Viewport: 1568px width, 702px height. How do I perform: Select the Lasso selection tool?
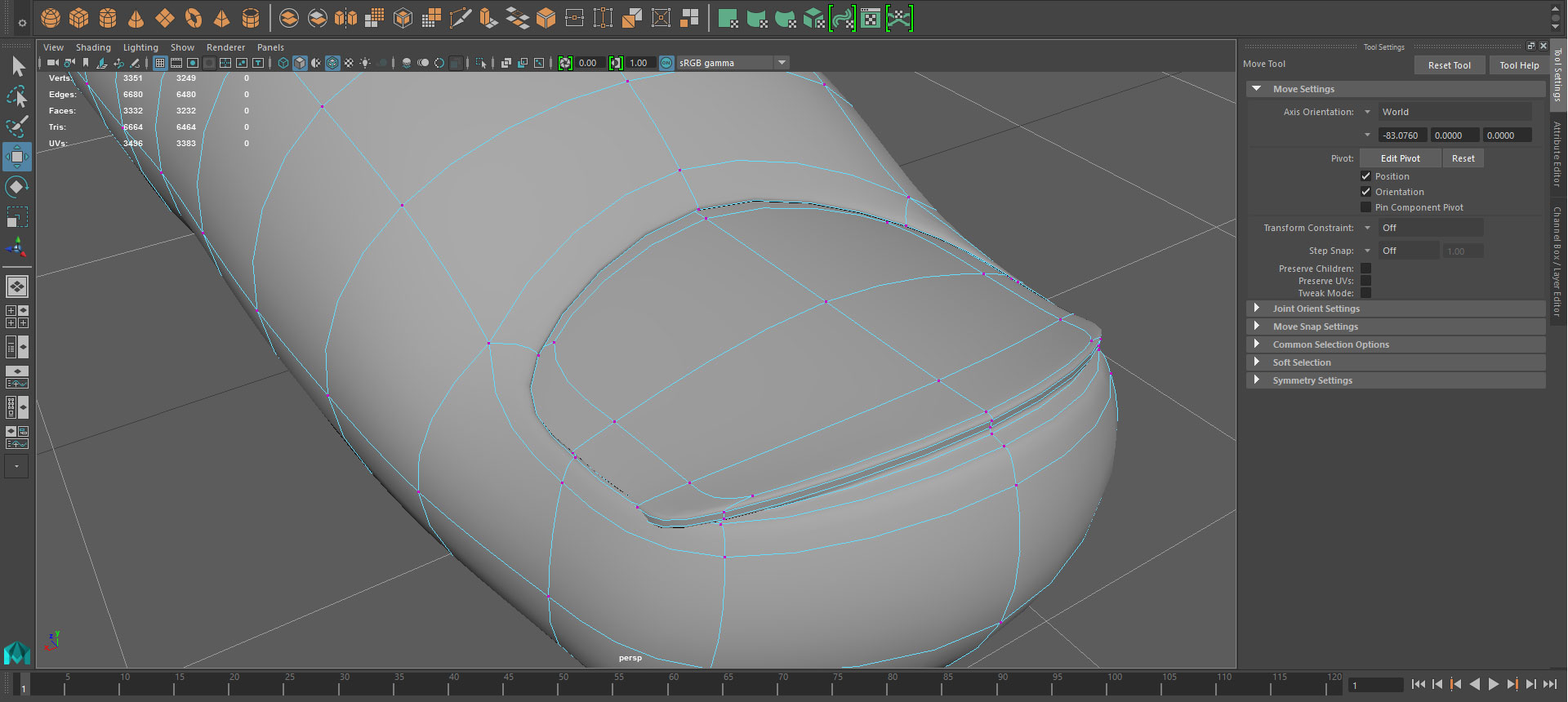tap(17, 97)
